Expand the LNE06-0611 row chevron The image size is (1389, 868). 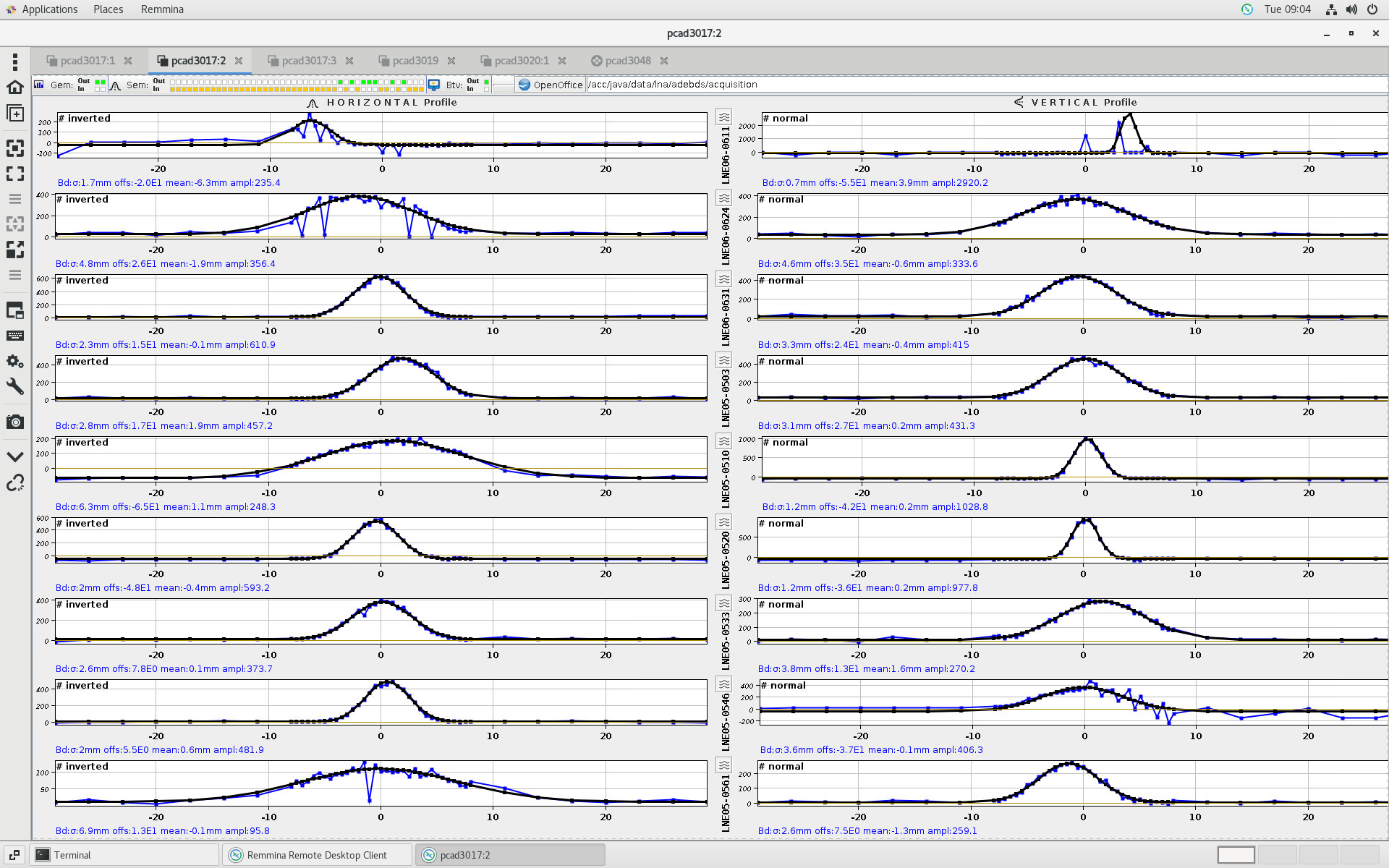723,117
